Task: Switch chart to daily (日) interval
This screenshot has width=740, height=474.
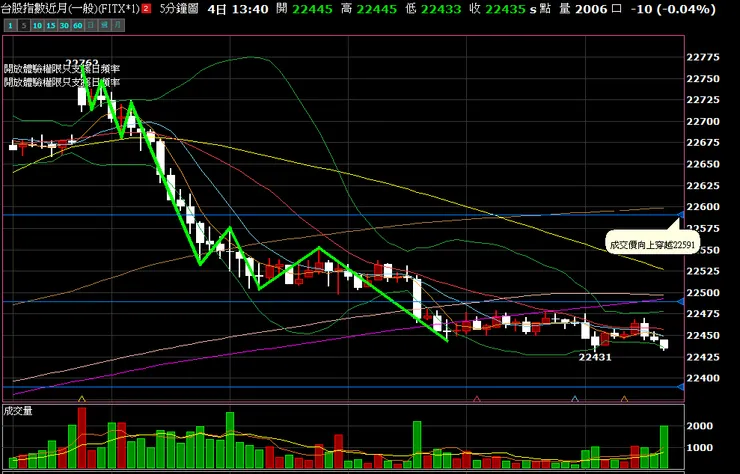Action: tap(91, 25)
